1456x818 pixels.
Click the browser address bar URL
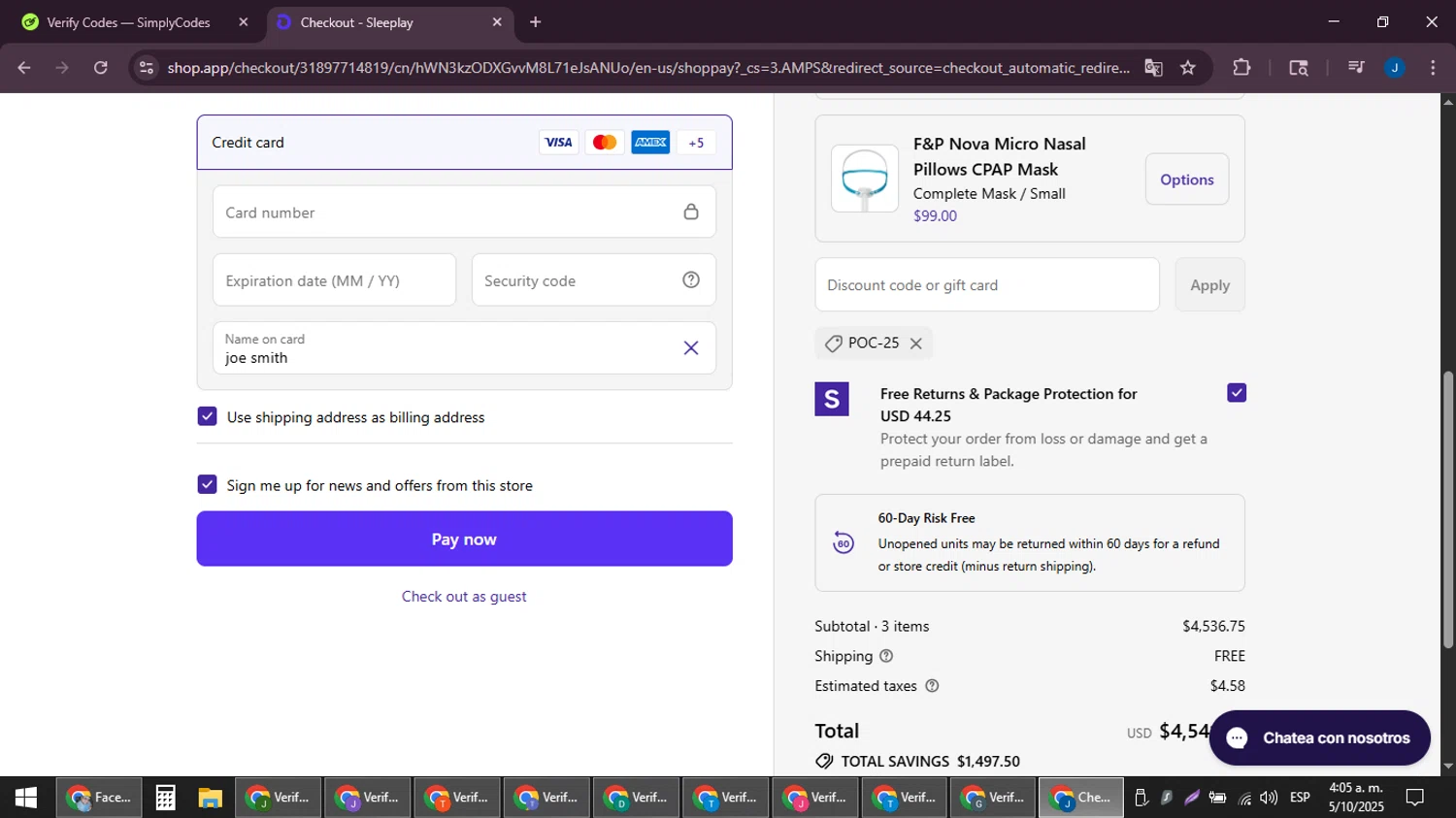(x=648, y=68)
